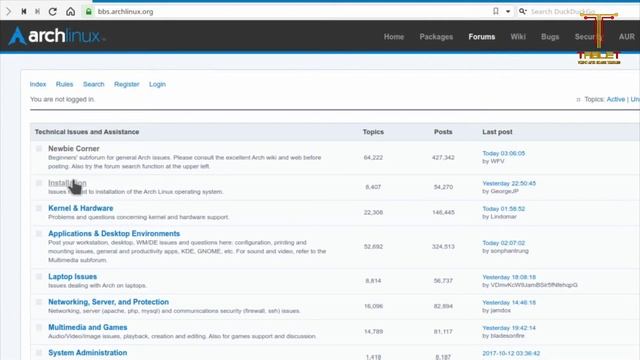Open the Home nav item
640x360 pixels.
pos(394,37)
